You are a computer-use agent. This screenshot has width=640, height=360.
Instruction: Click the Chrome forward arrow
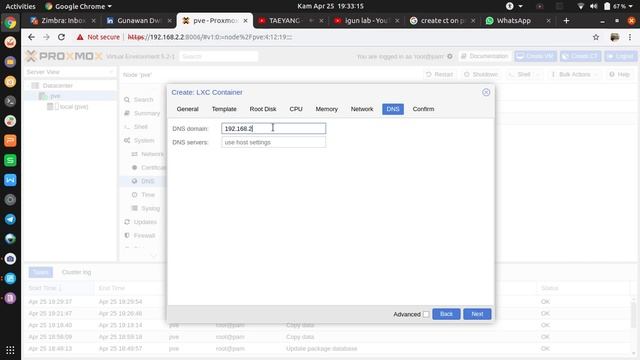pos(46,37)
